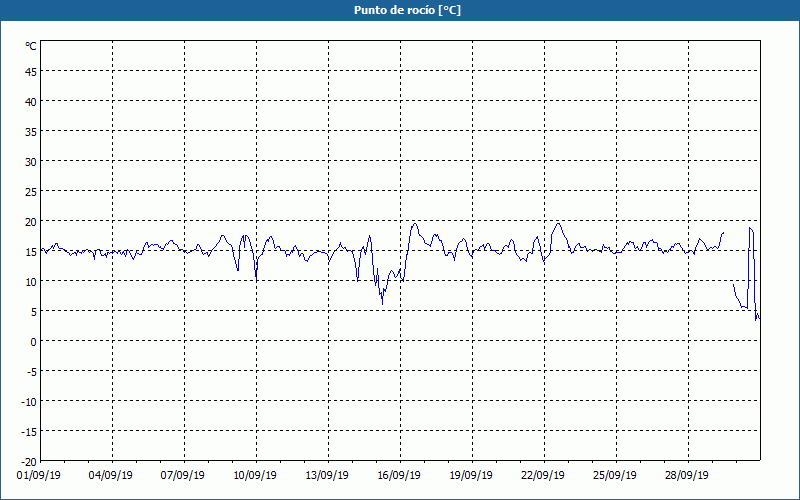Click the 45 value on the y-axis
Screen dimensions: 800x500
pyautogui.click(x=31, y=71)
